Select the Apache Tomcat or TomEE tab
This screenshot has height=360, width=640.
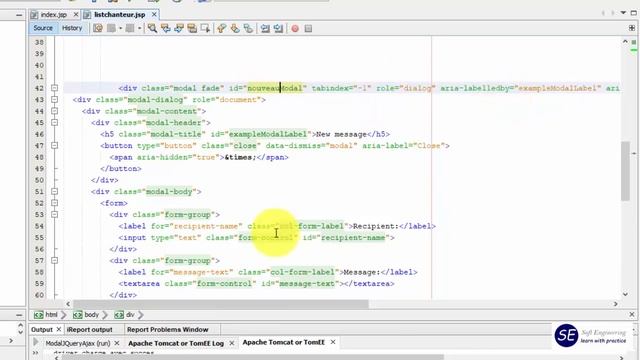pos(284,342)
